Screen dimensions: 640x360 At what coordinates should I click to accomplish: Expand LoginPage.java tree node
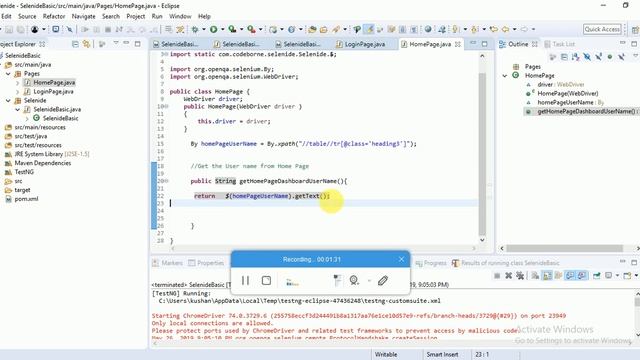(x=17, y=92)
